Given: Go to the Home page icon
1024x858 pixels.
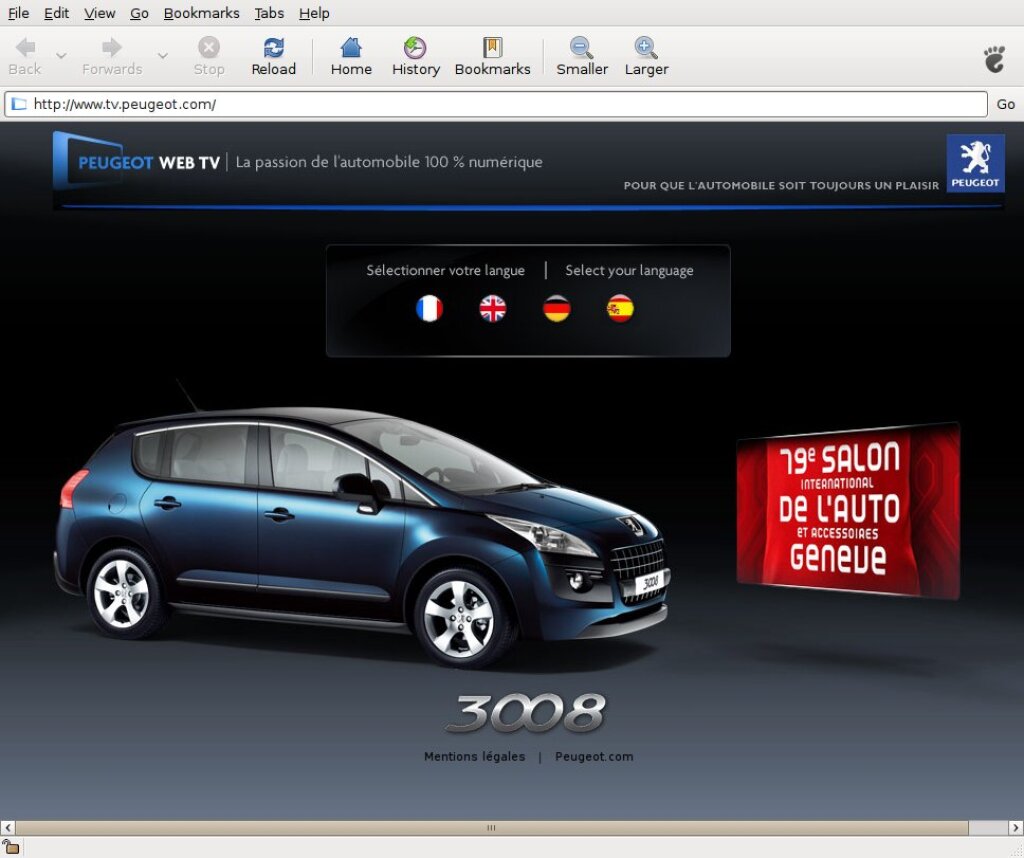Looking at the screenshot, I should (x=351, y=48).
